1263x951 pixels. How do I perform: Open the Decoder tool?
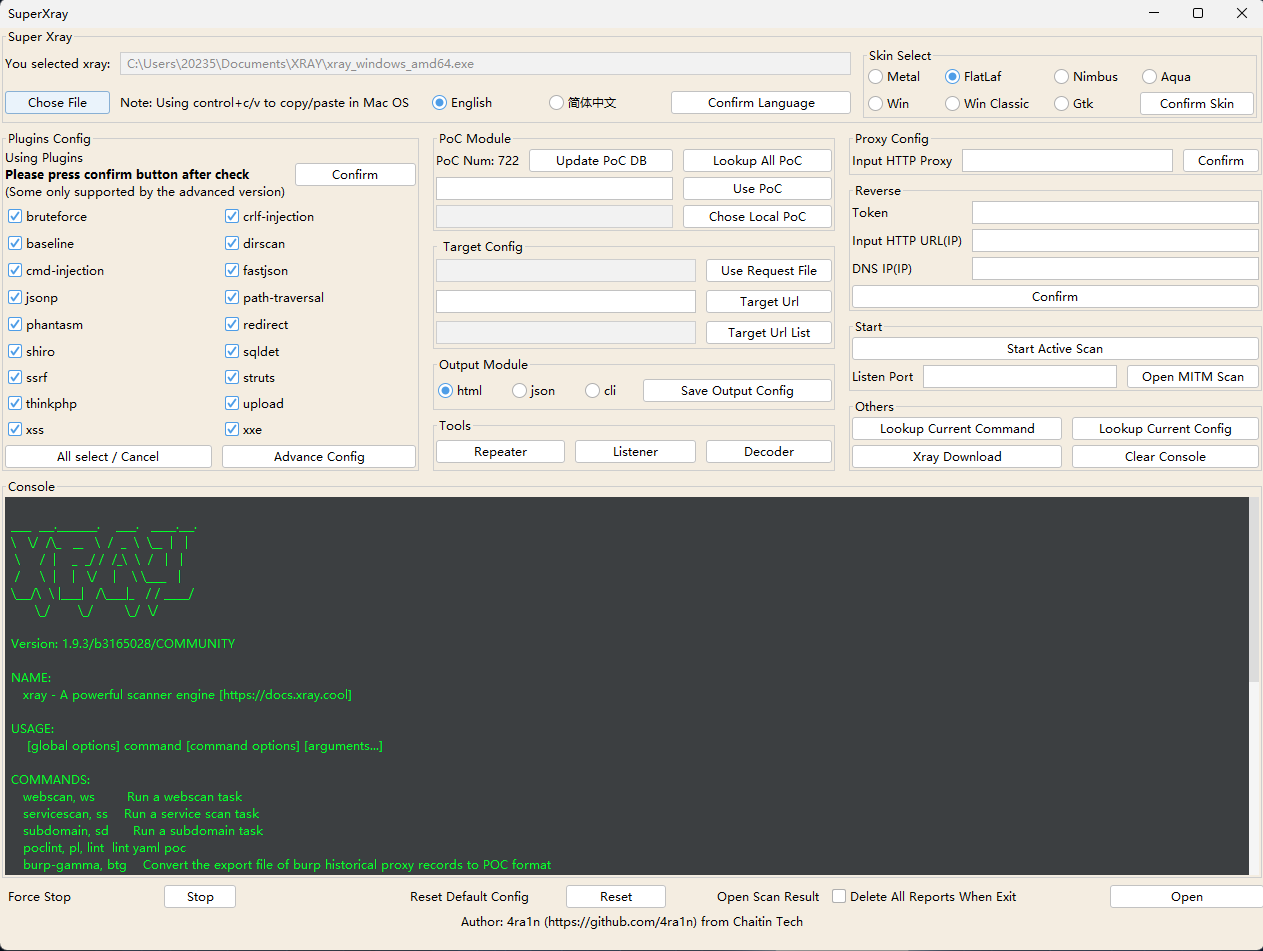coord(769,452)
